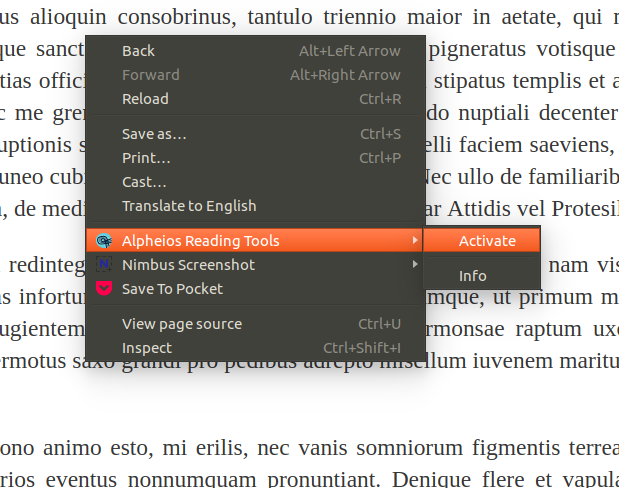Screen dimensions: 619x488
Task: Click the word "Attidis" in the text
Action: (478, 208)
